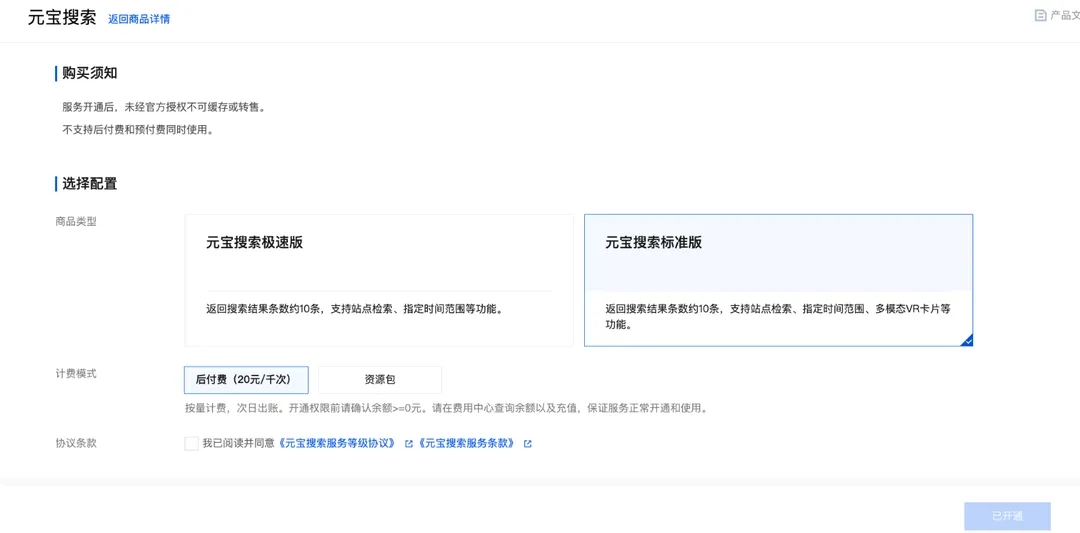The height and width of the screenshot is (533, 1080).
Task: Open 返回商品详情 link
Action: point(139,19)
